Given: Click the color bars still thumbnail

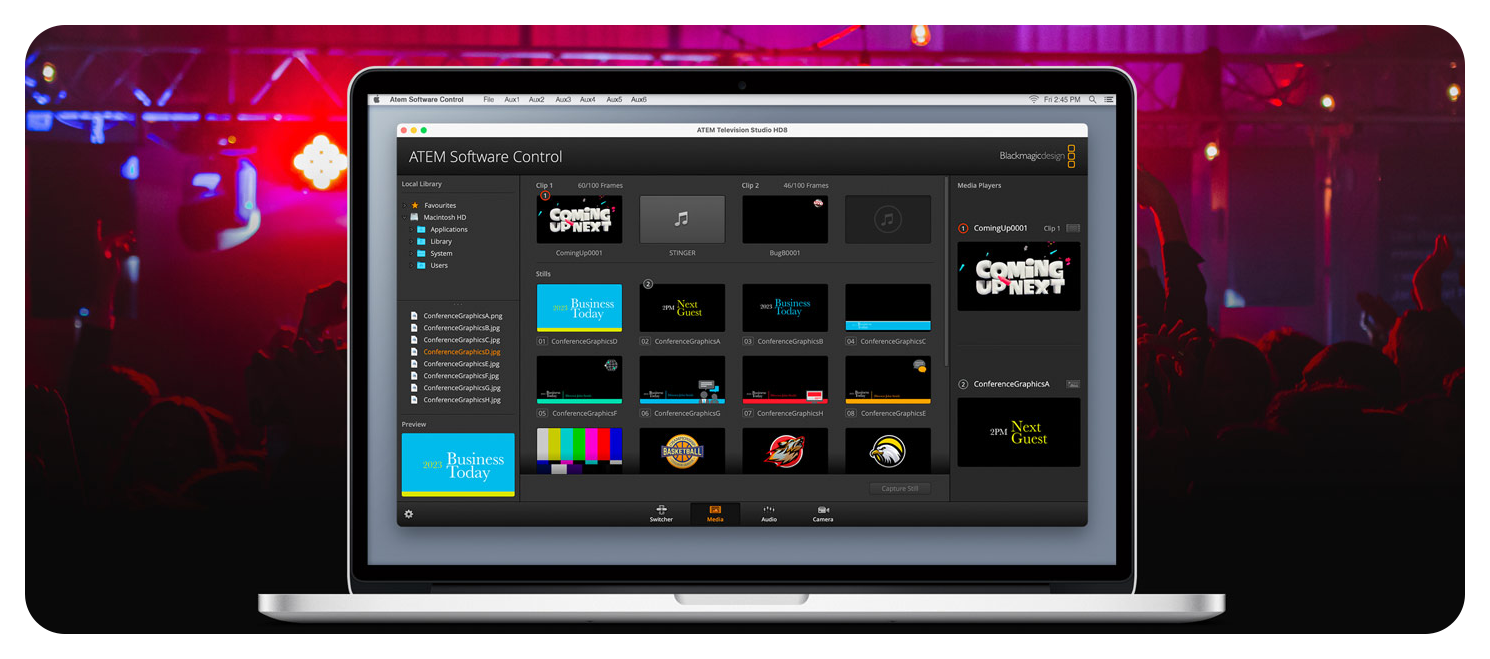Looking at the screenshot, I should (579, 451).
